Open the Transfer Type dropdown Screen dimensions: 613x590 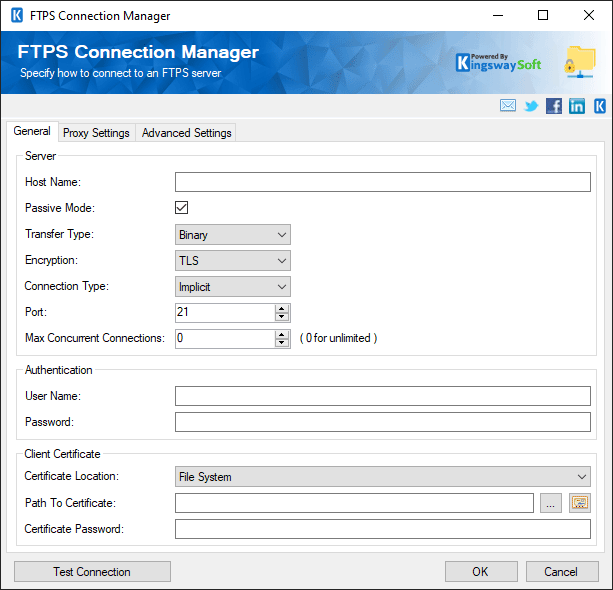pyautogui.click(x=233, y=235)
